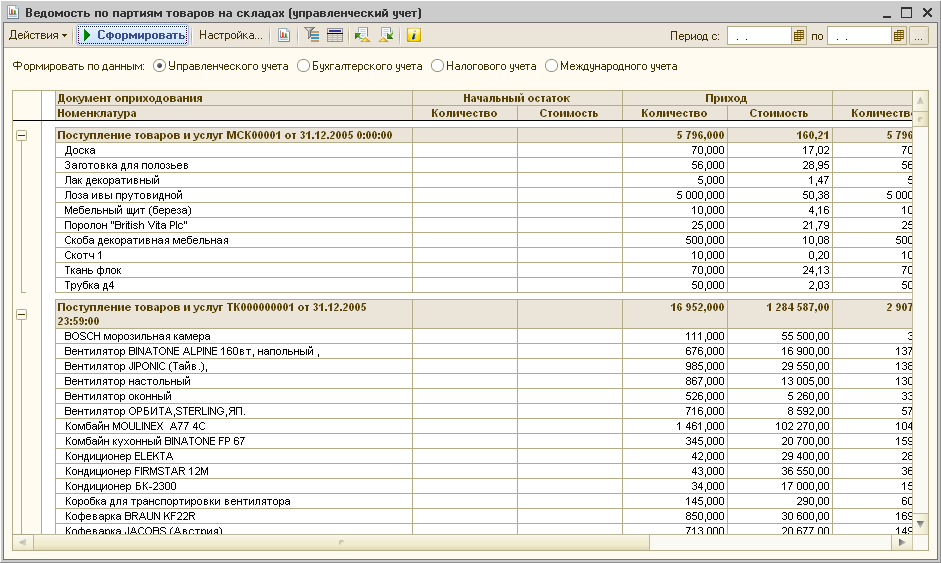Collapse the МСК00001 document group
The height and width of the screenshot is (563, 941).
click(x=21, y=136)
